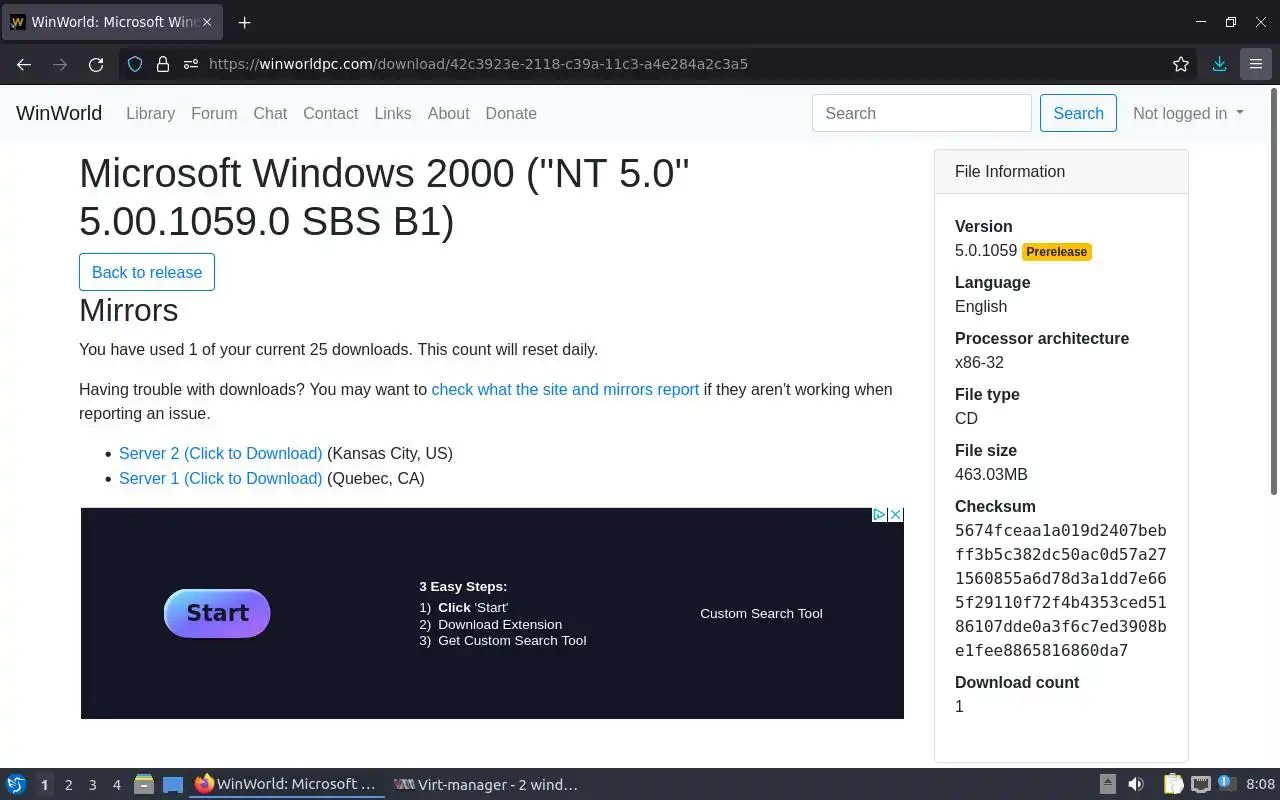Switch to workspace 4
Screen dimensions: 1280x800
coord(116,785)
